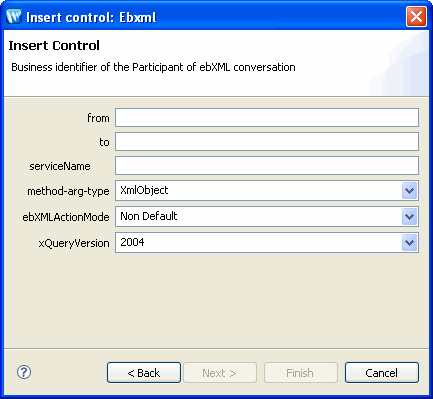Click the 'Business identifier of the Participant' description

153,67
